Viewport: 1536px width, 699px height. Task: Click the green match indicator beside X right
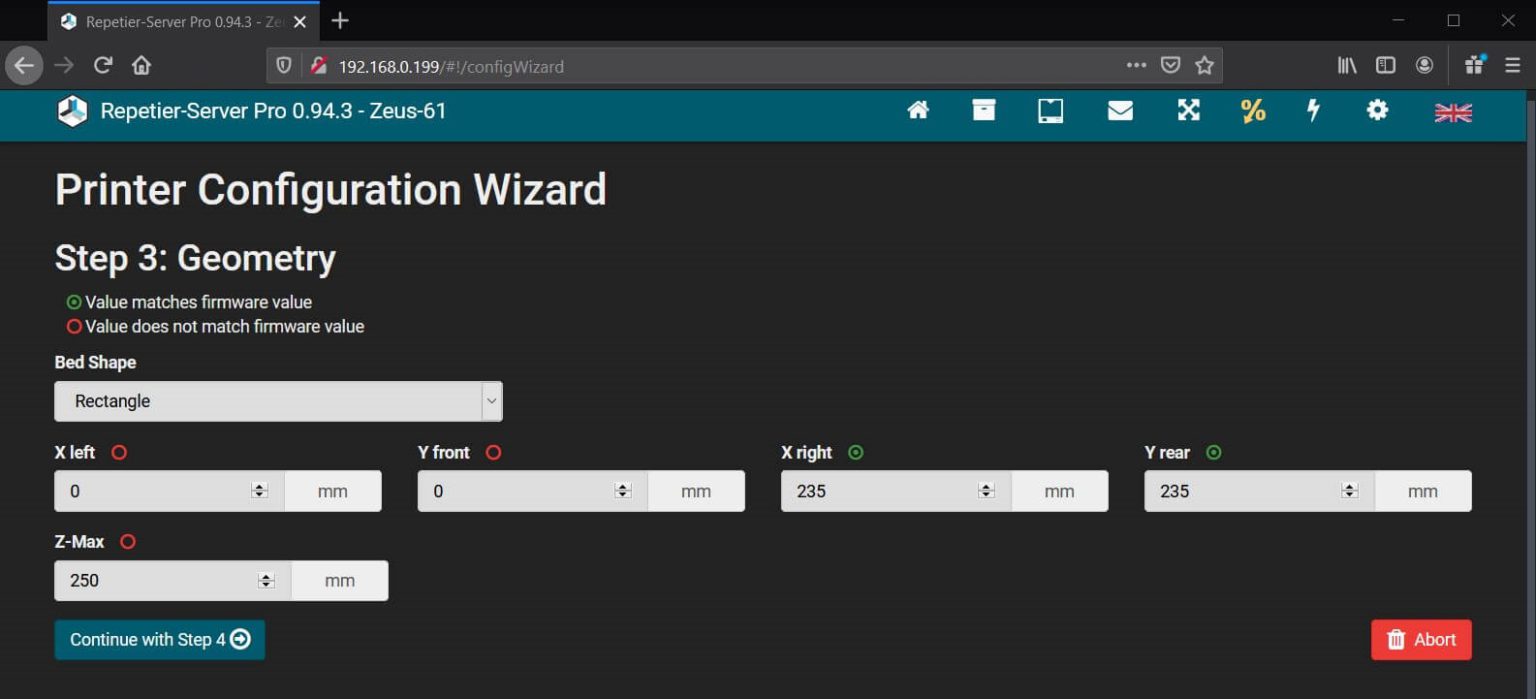[x=856, y=452]
